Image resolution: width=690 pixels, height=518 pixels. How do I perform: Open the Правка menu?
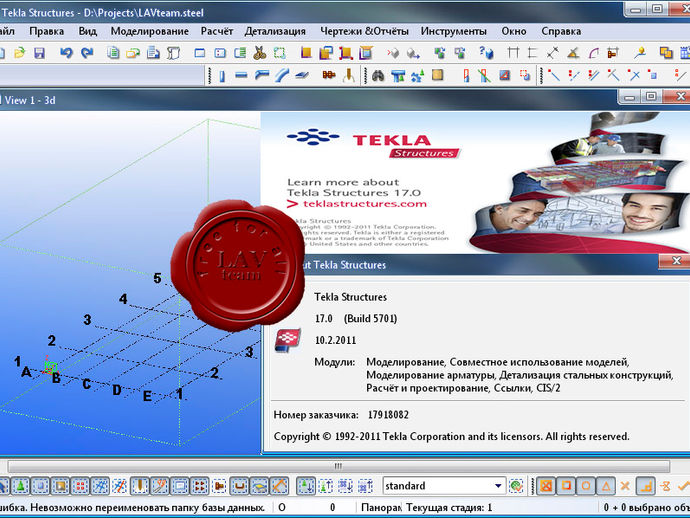(46, 31)
